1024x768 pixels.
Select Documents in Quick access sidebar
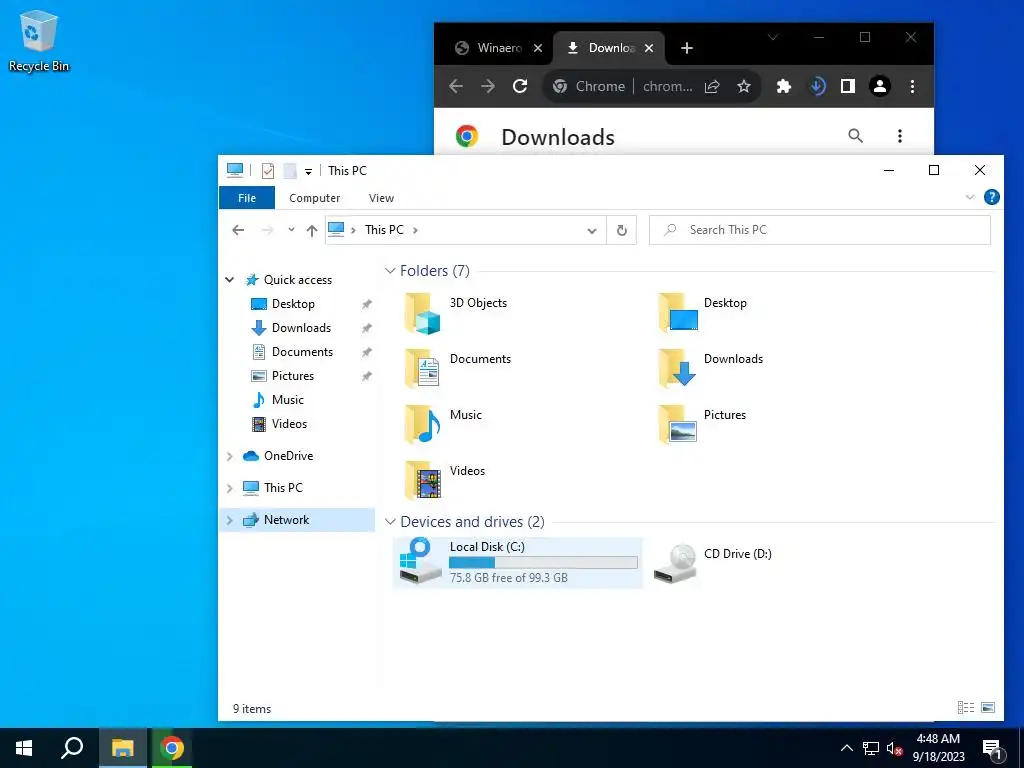[x=302, y=352]
